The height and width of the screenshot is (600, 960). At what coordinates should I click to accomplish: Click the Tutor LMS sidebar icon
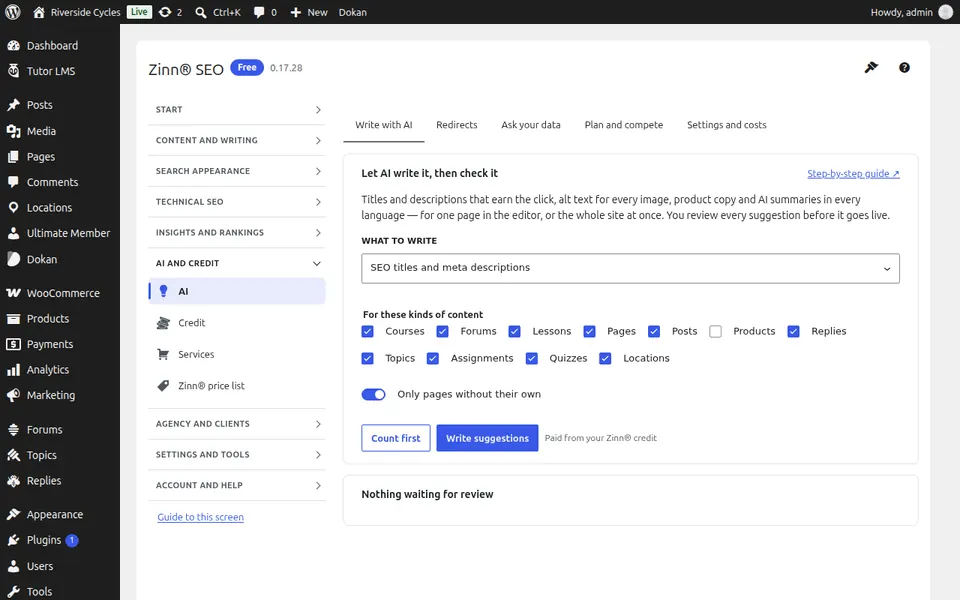[13, 71]
